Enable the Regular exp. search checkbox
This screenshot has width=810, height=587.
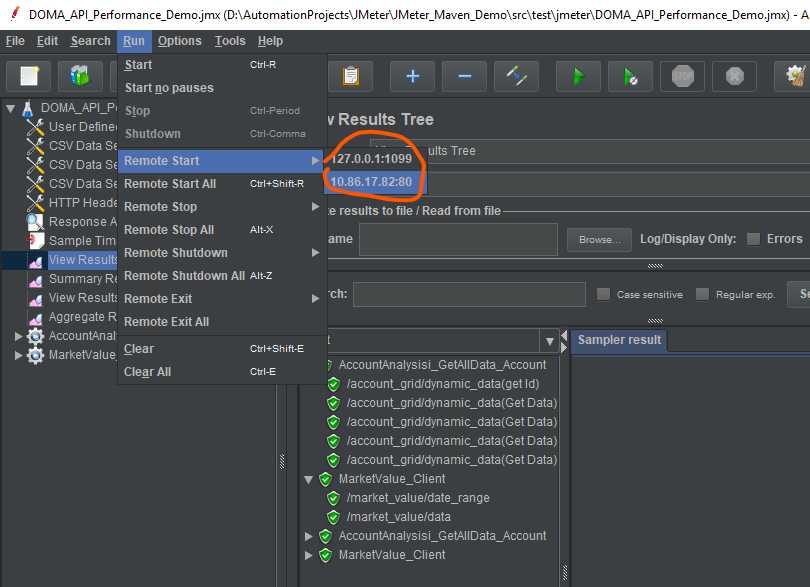(702, 294)
